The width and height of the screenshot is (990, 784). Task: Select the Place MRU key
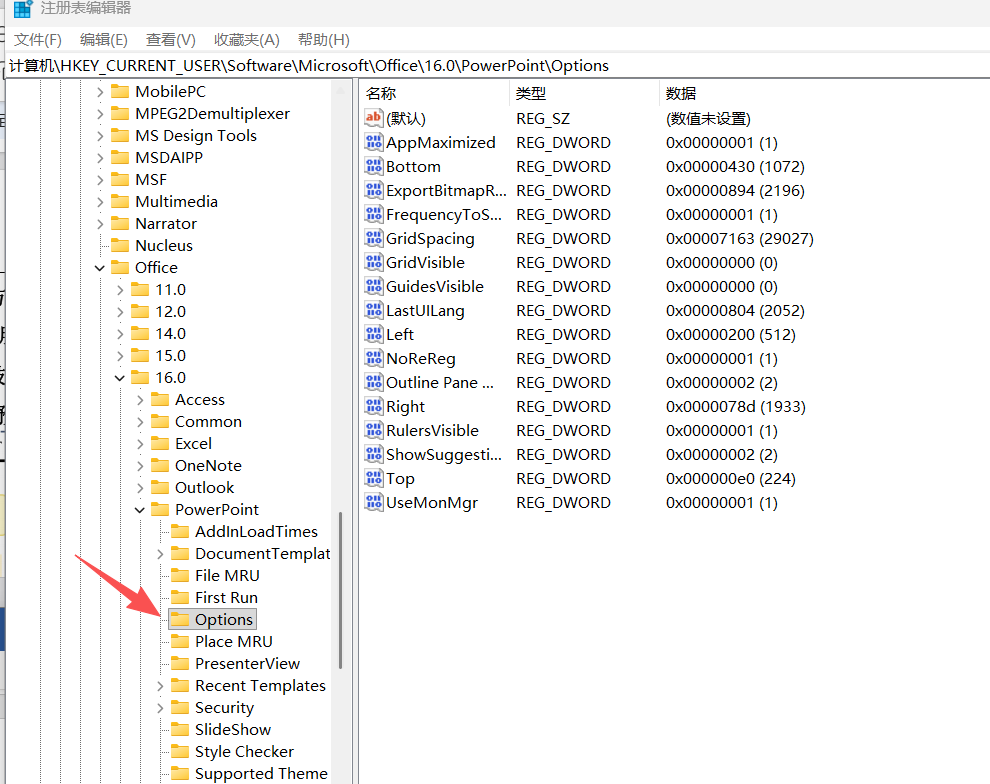coord(234,642)
